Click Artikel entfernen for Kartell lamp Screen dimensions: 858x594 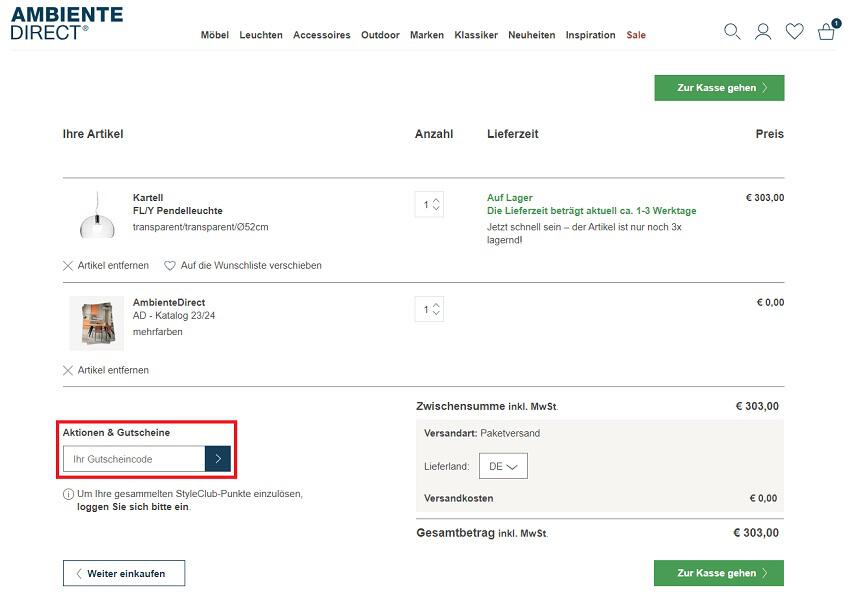[113, 265]
